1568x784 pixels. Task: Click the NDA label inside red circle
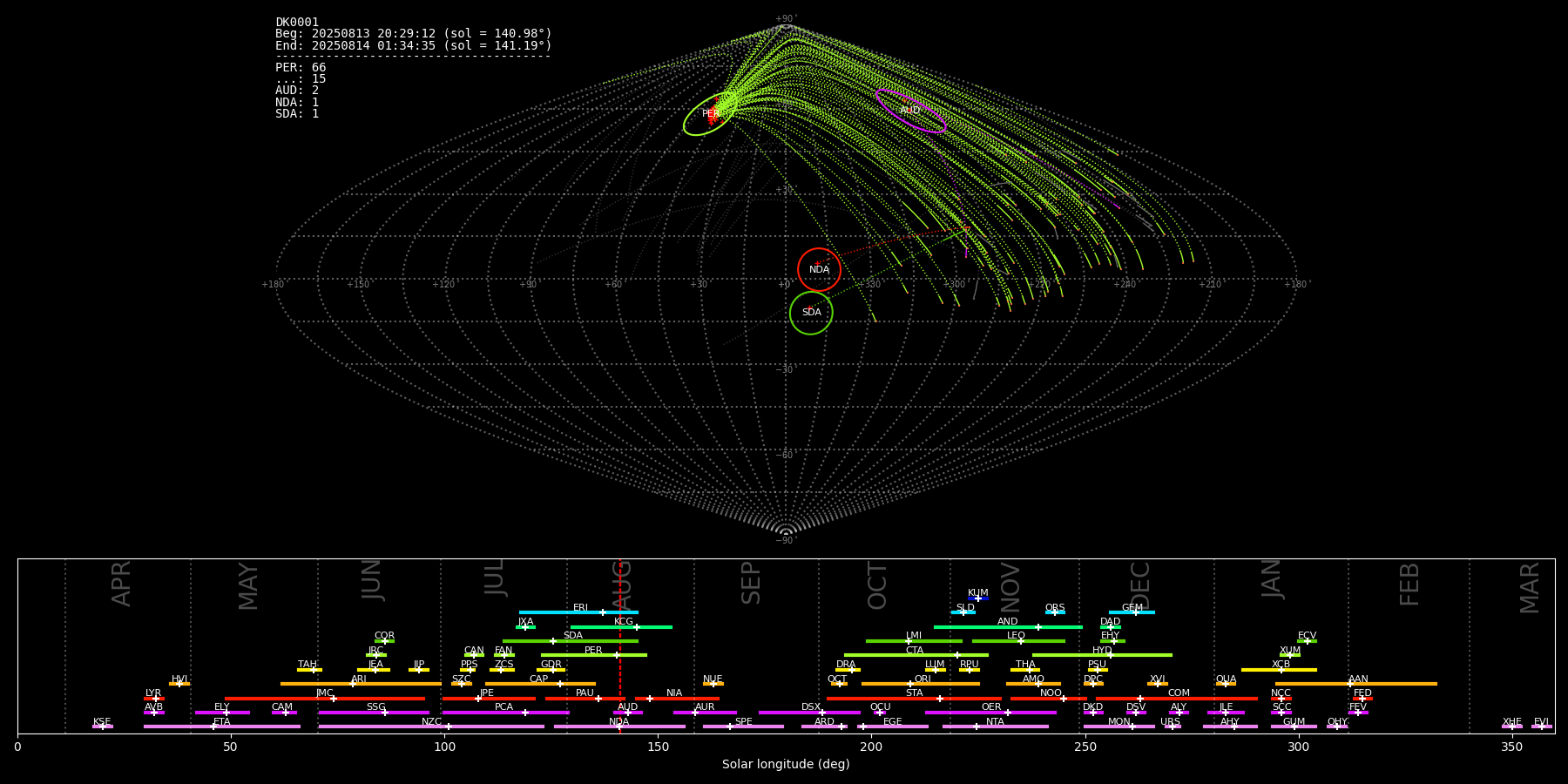tap(819, 270)
